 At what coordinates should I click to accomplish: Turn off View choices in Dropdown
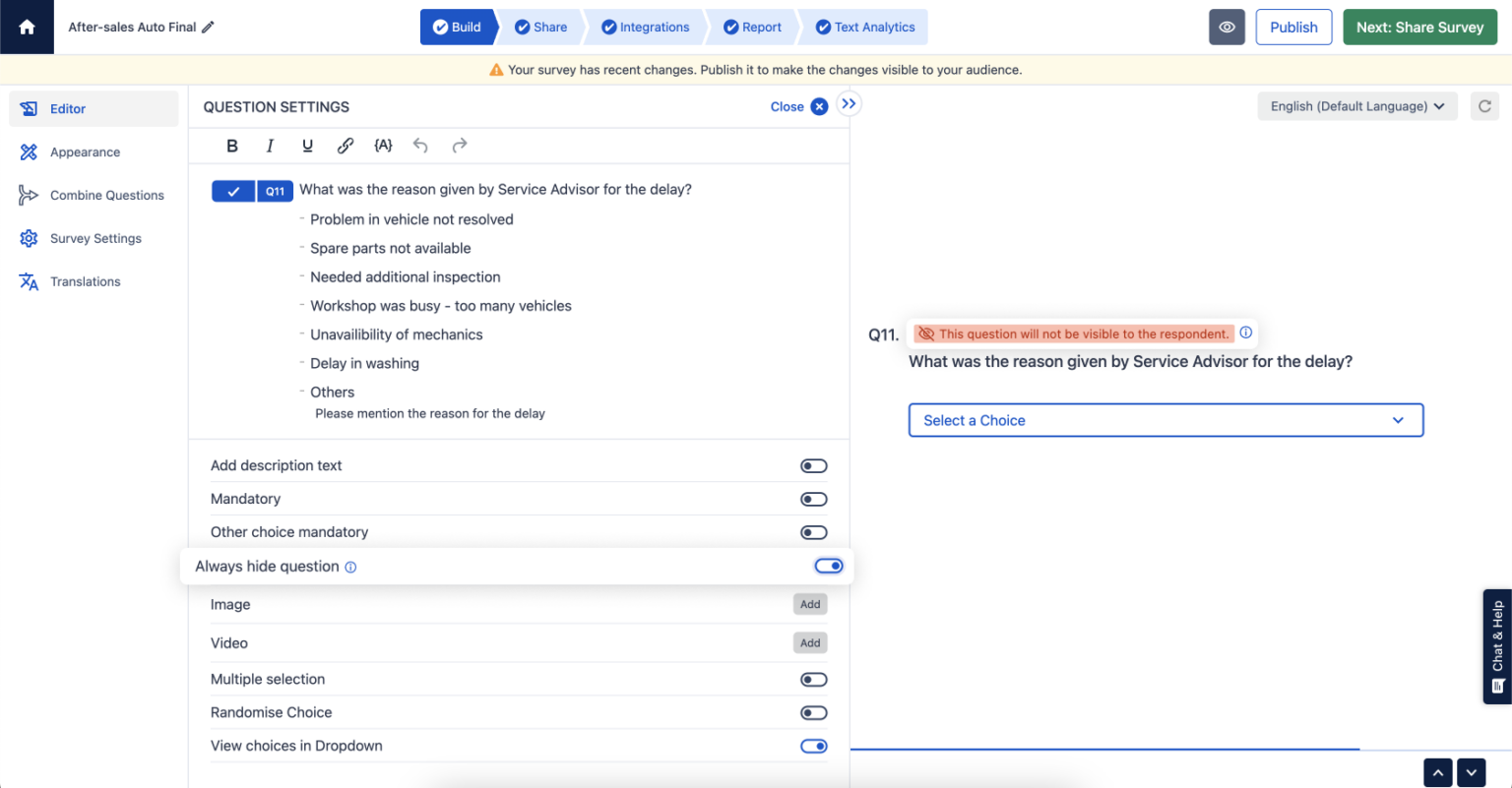[x=813, y=746]
